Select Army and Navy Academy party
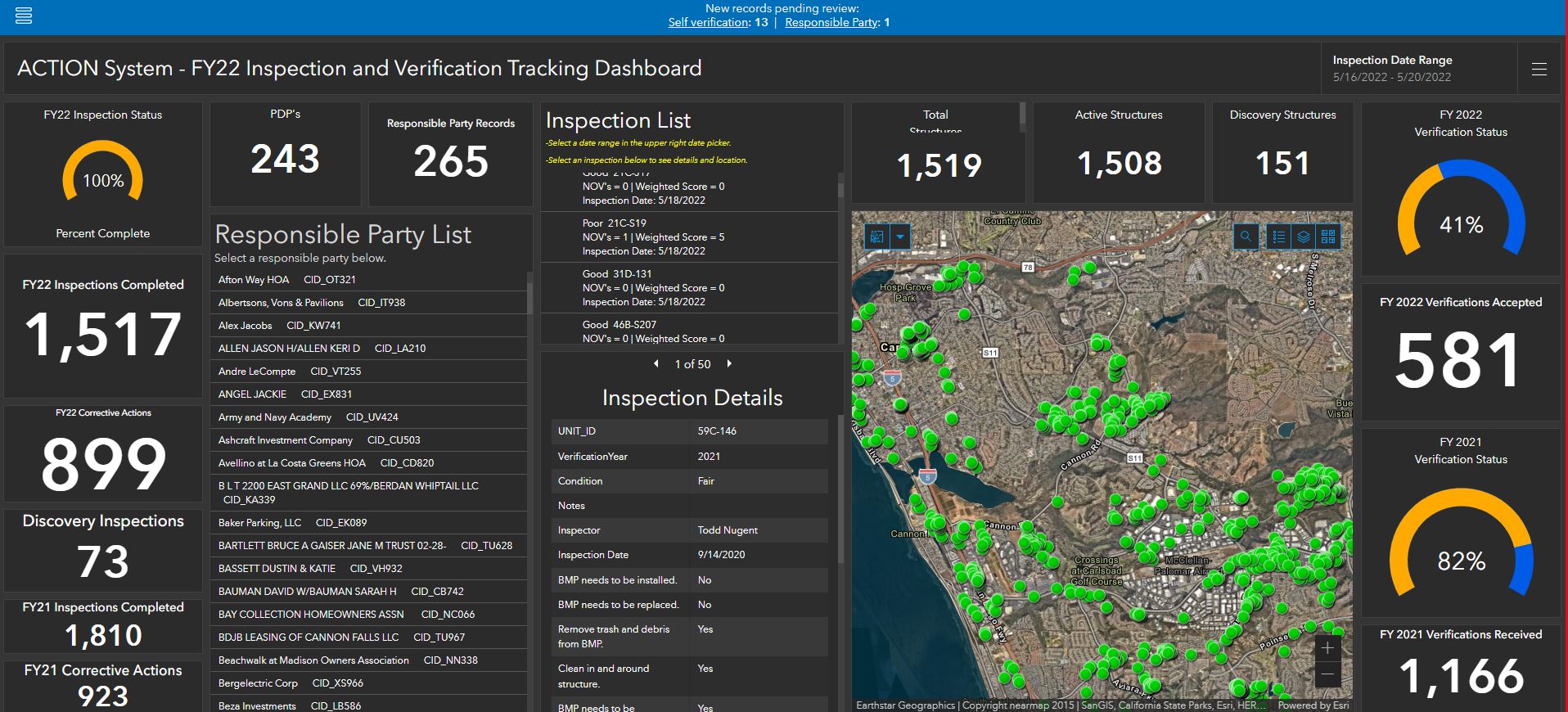The image size is (1568, 712). [x=308, y=417]
